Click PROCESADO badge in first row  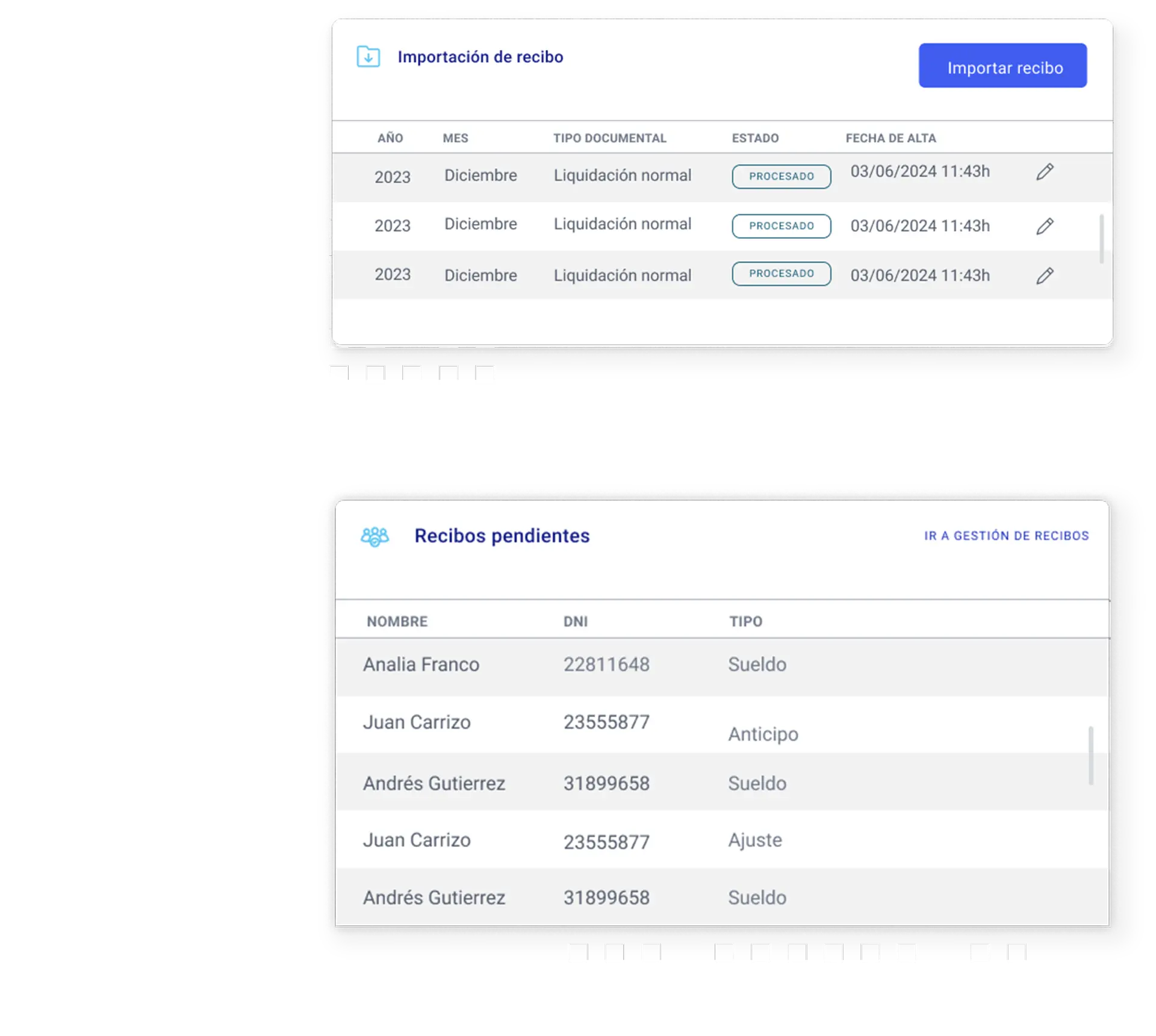[781, 176]
